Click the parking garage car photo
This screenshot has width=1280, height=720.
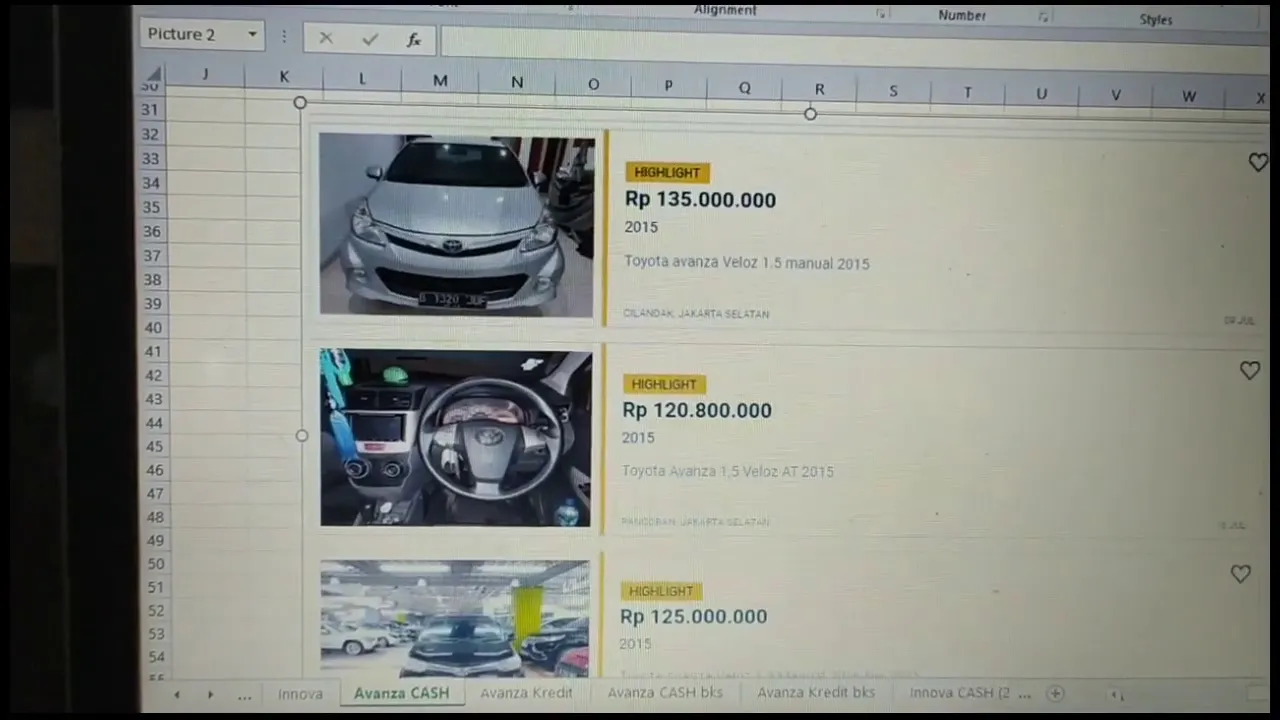coord(455,619)
